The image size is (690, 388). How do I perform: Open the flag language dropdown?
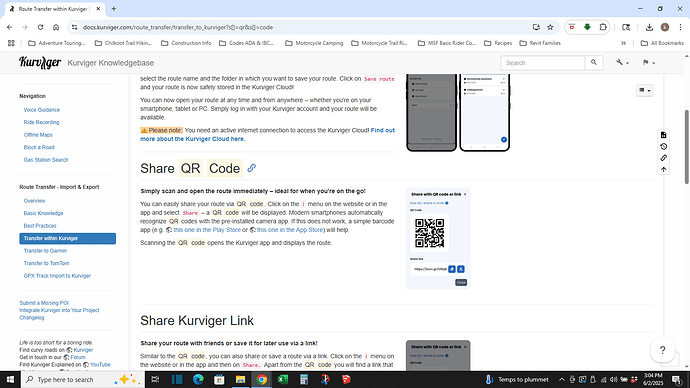648,62
